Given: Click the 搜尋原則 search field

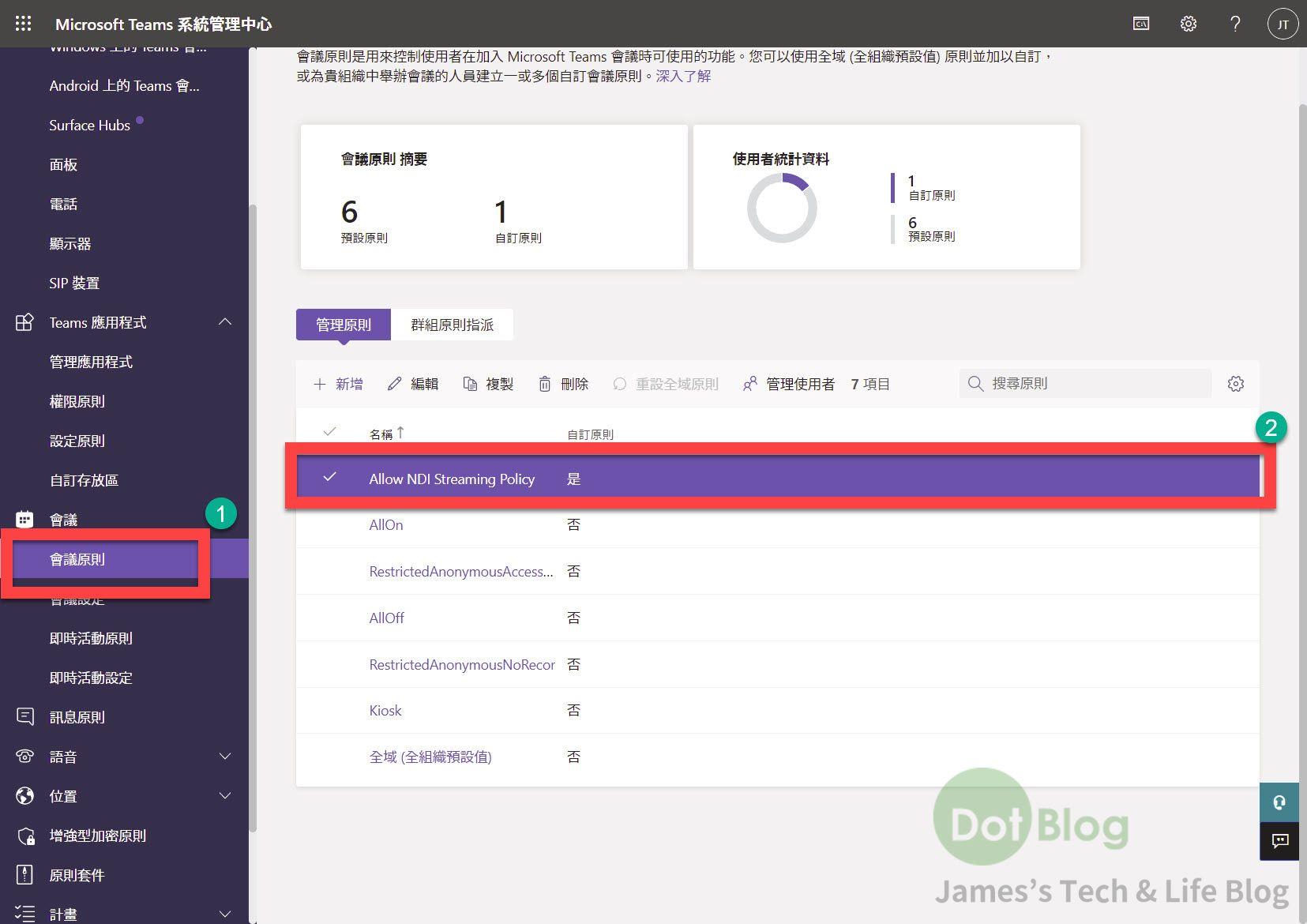Looking at the screenshot, I should tap(1086, 383).
